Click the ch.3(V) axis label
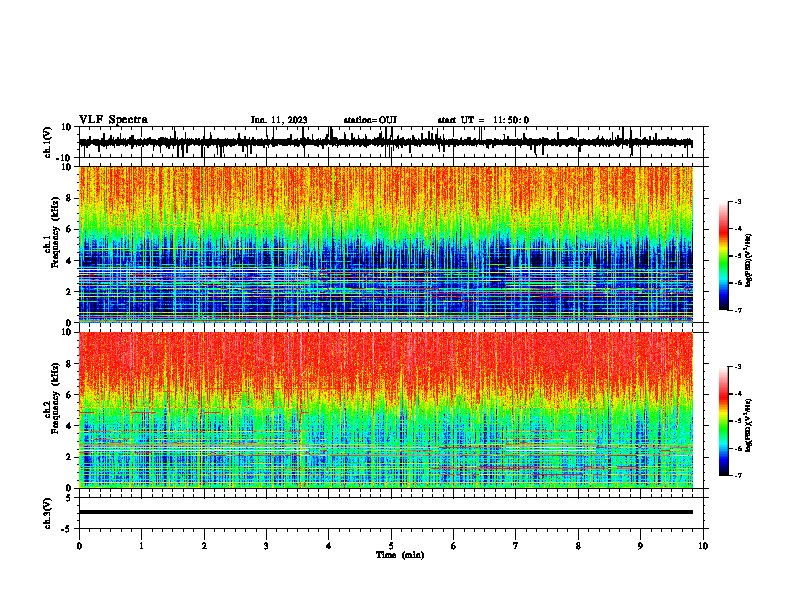792x612 pixels. click(48, 514)
